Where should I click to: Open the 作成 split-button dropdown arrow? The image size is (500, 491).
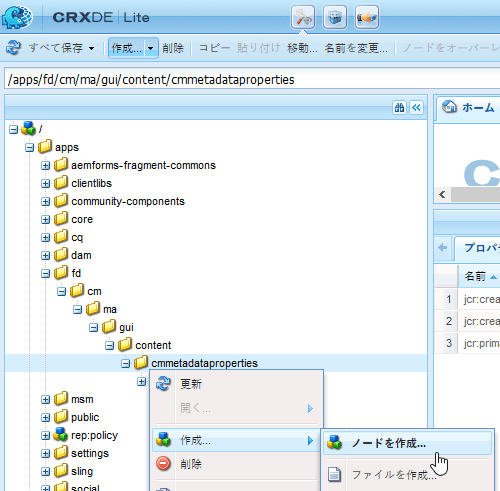point(151,48)
